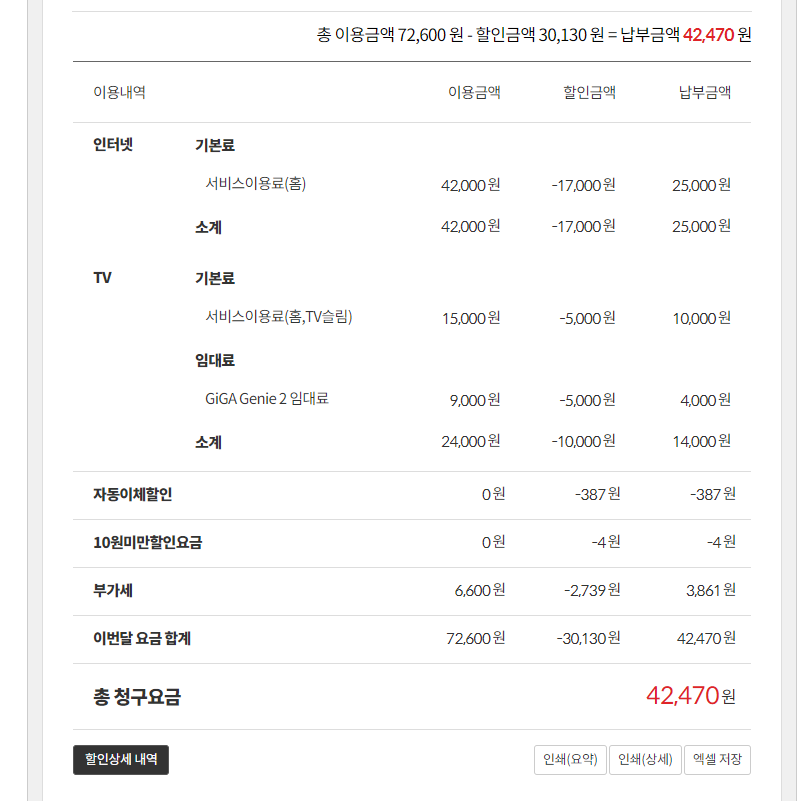This screenshot has width=803, height=801.
Task: Open the 할인상세 내역 button
Action: (121, 760)
